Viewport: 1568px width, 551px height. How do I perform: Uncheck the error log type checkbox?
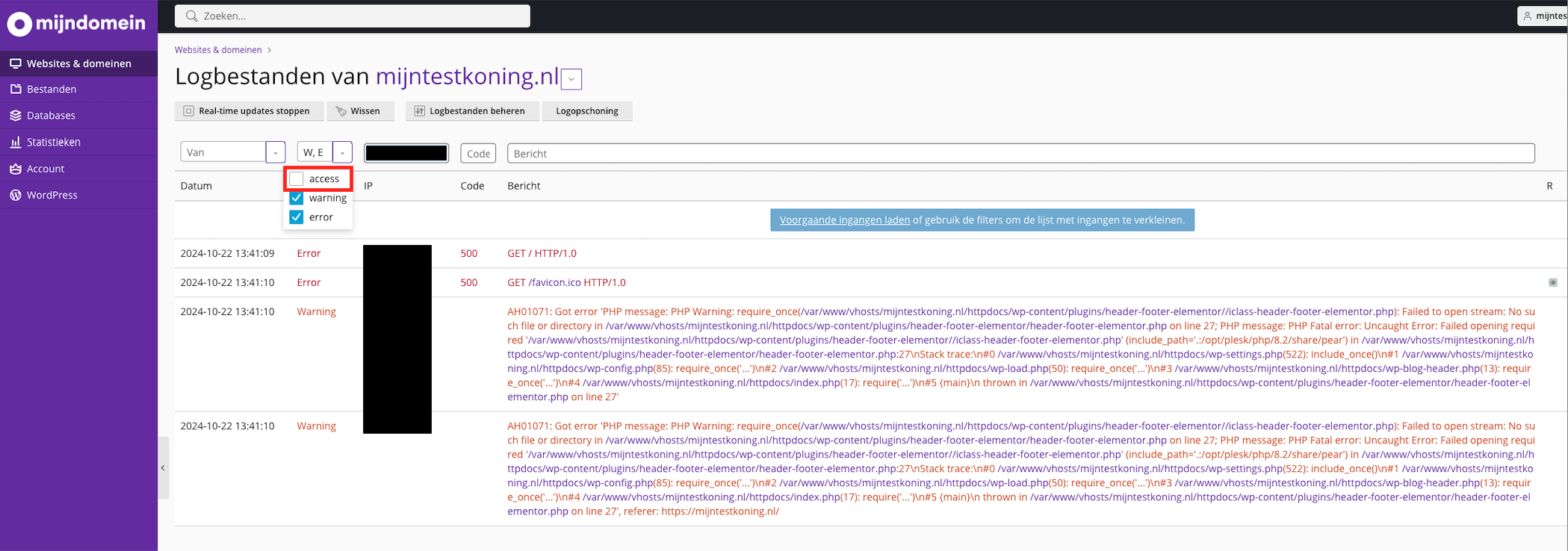coord(297,217)
